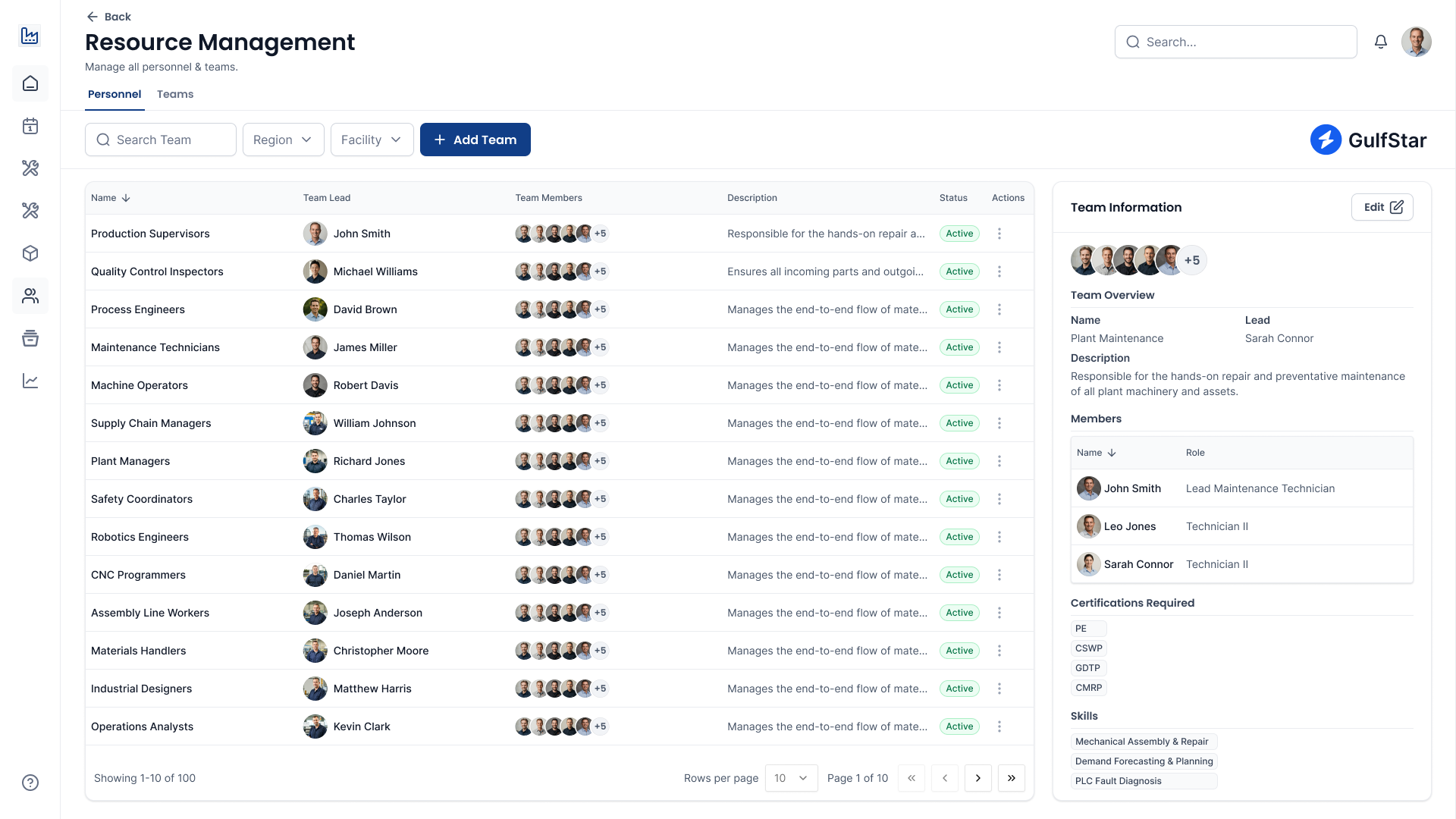
Task: Sort Members by clicking the Name sort arrow
Action: (1112, 452)
